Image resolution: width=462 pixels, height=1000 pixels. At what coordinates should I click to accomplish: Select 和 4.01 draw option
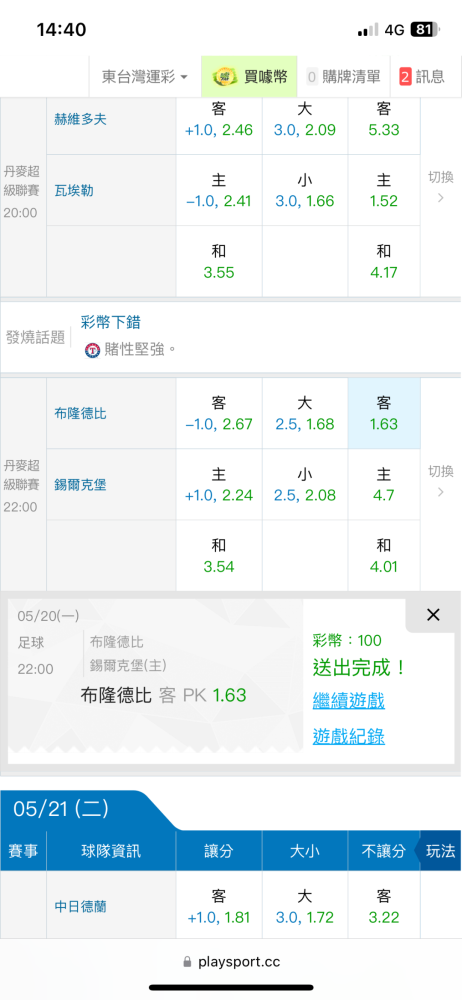tap(384, 555)
